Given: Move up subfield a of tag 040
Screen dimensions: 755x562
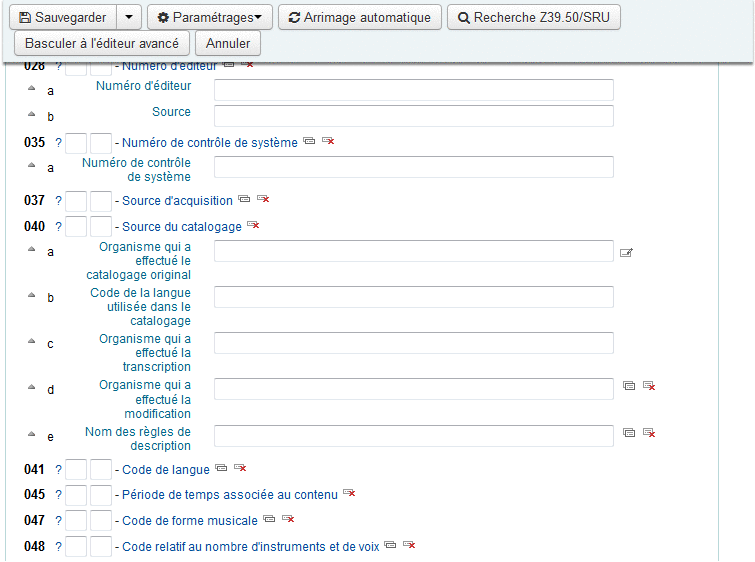Looking at the screenshot, I should (x=31, y=249).
